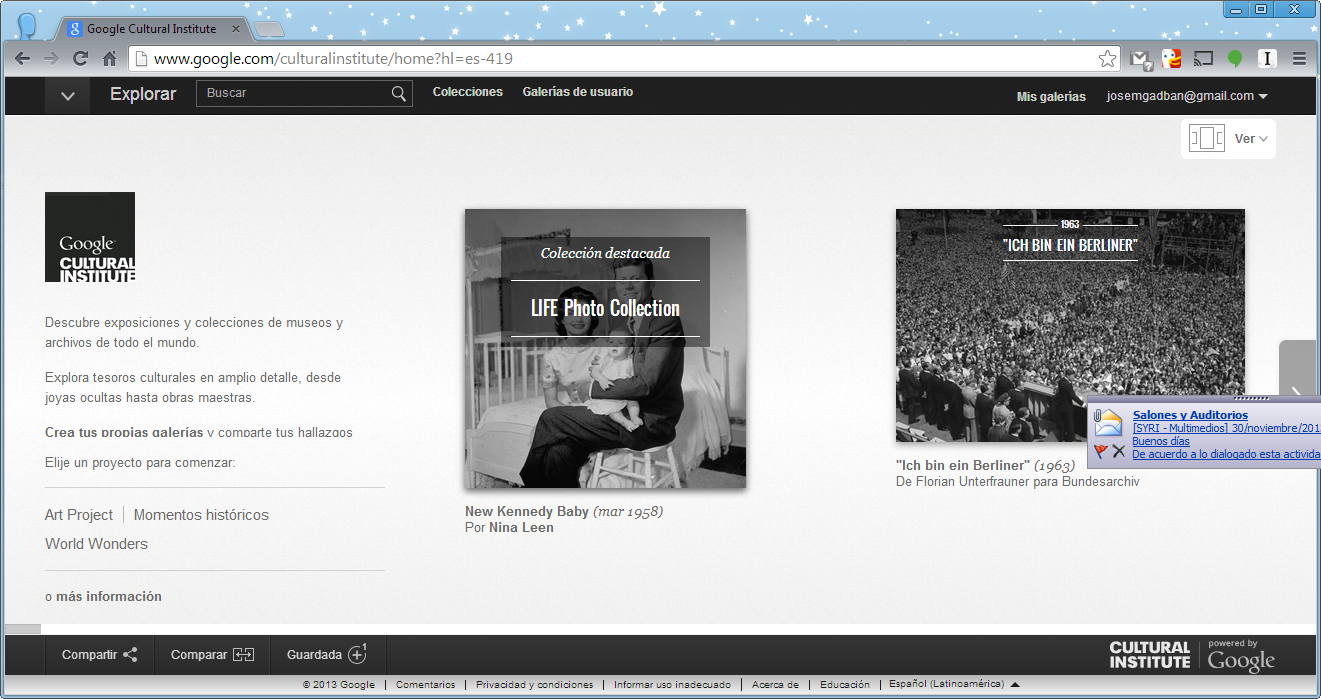Open the Google Cast extension icon
The height and width of the screenshot is (699, 1321).
tap(1203, 59)
